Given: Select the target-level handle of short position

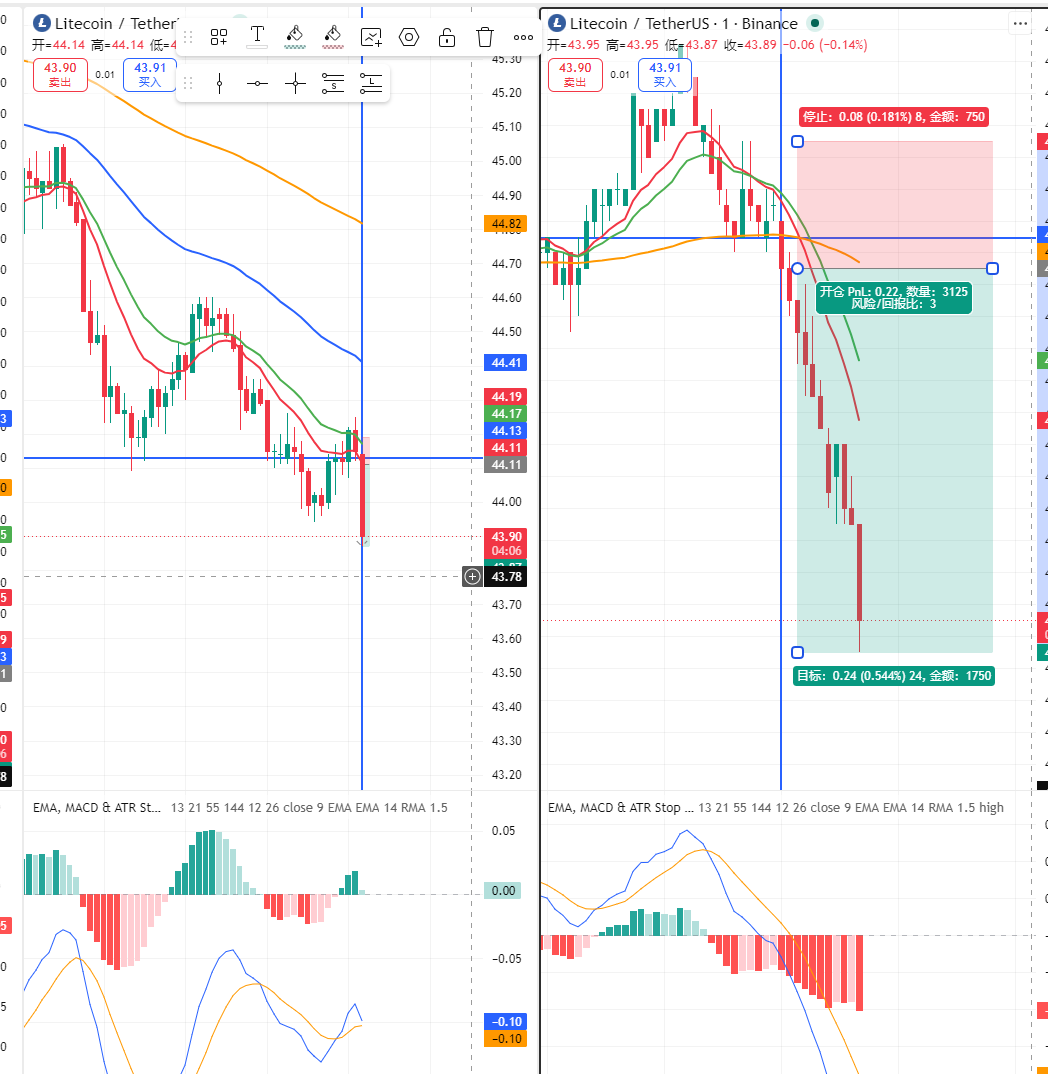Looking at the screenshot, I should pyautogui.click(x=797, y=652).
